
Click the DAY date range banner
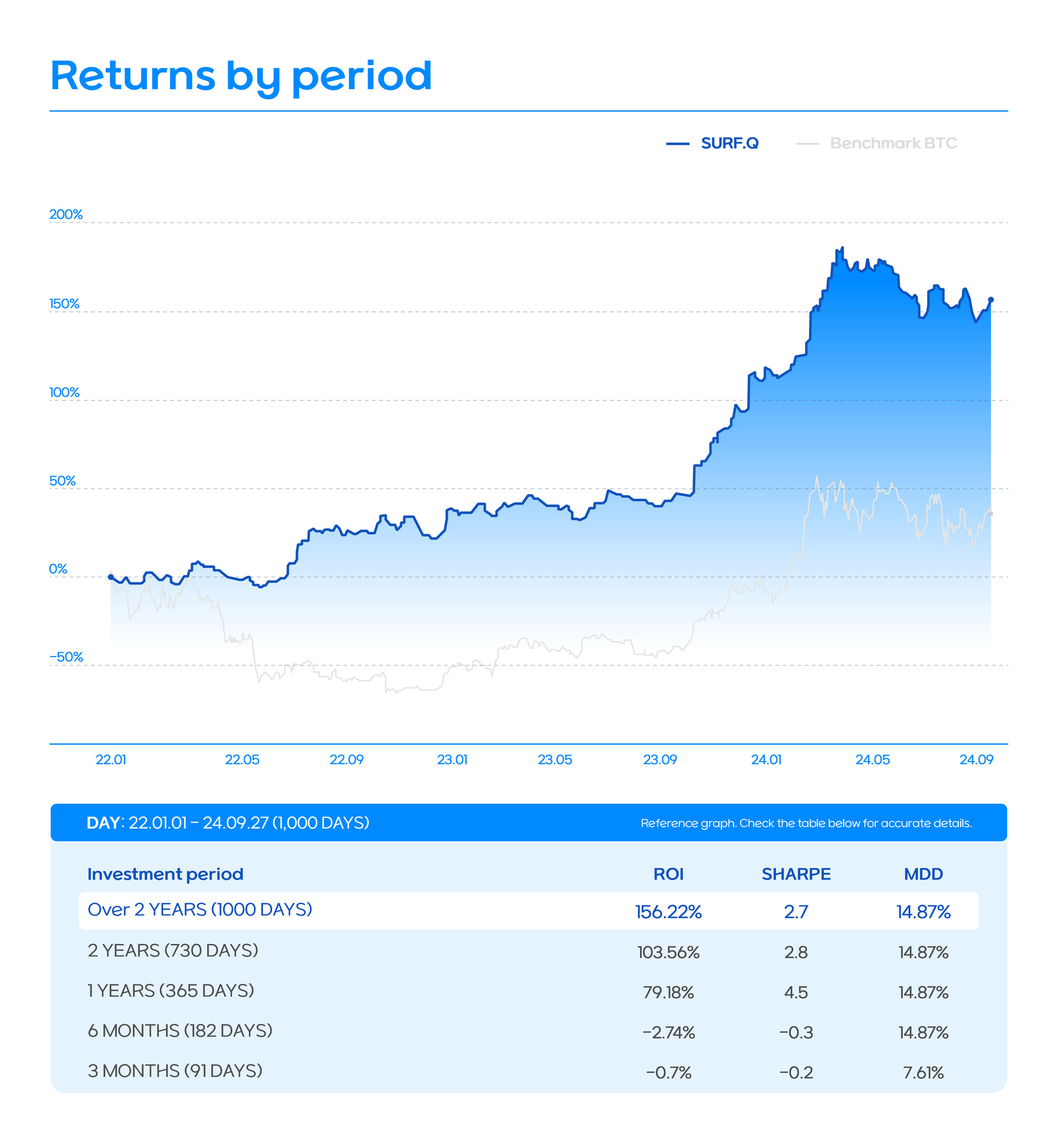click(x=228, y=822)
